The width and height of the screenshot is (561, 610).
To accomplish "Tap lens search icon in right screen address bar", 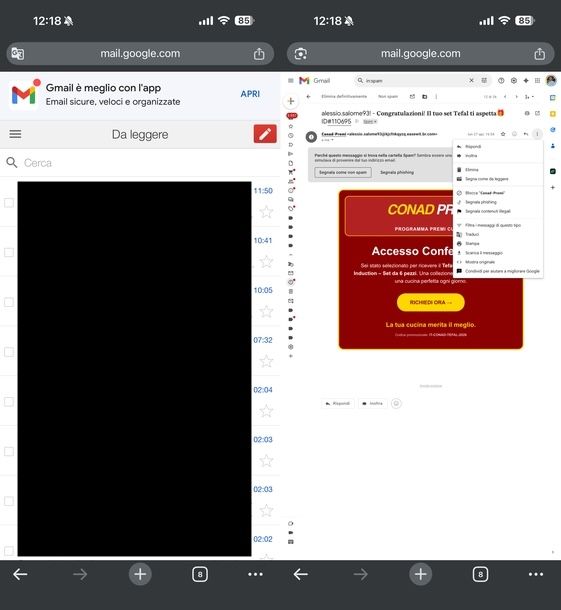I will (x=300, y=54).
